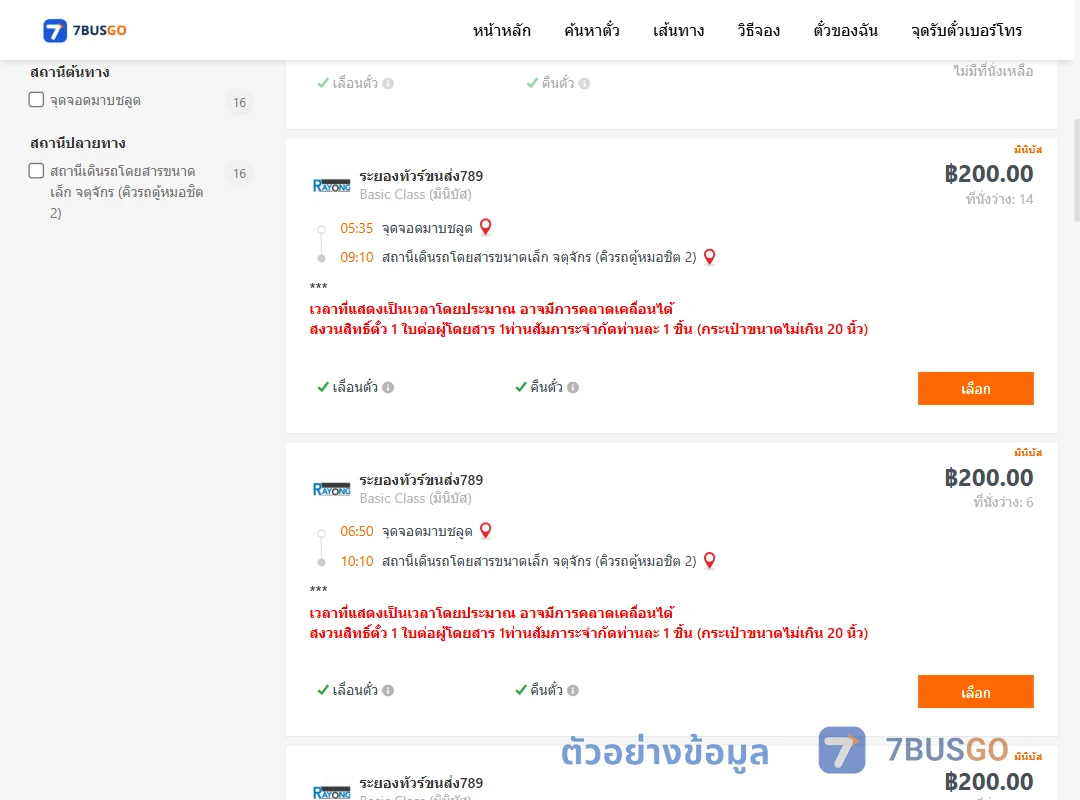This screenshot has width=1080, height=800.
Task: Open the ค้นหาตั๋ว menu item
Action: click(592, 30)
